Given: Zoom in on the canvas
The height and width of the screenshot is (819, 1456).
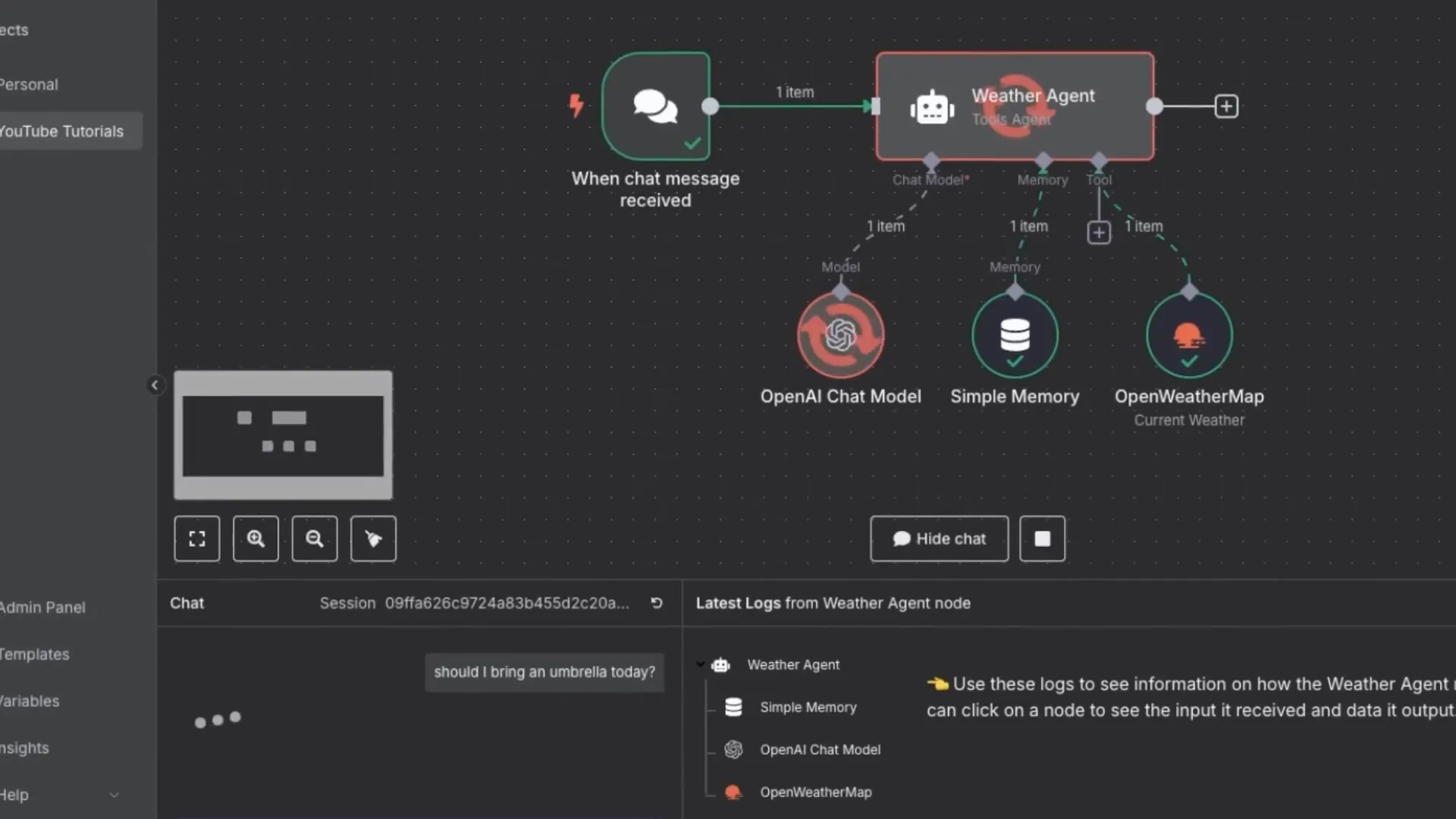Looking at the screenshot, I should coord(256,538).
